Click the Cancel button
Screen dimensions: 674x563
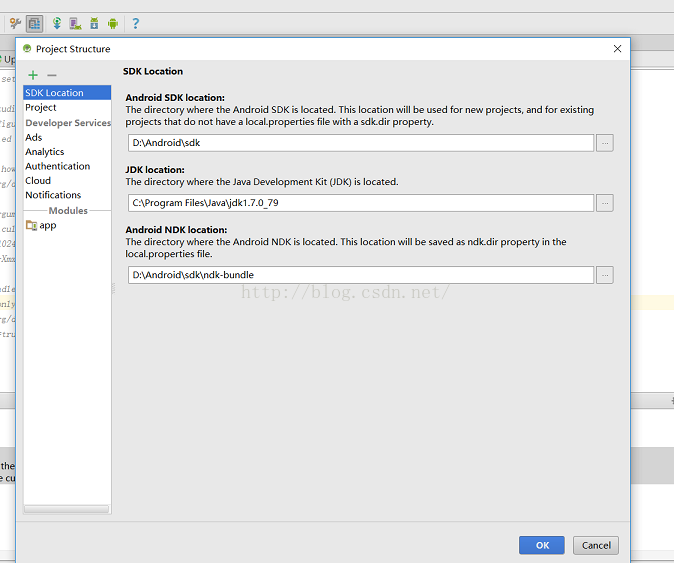[596, 545]
